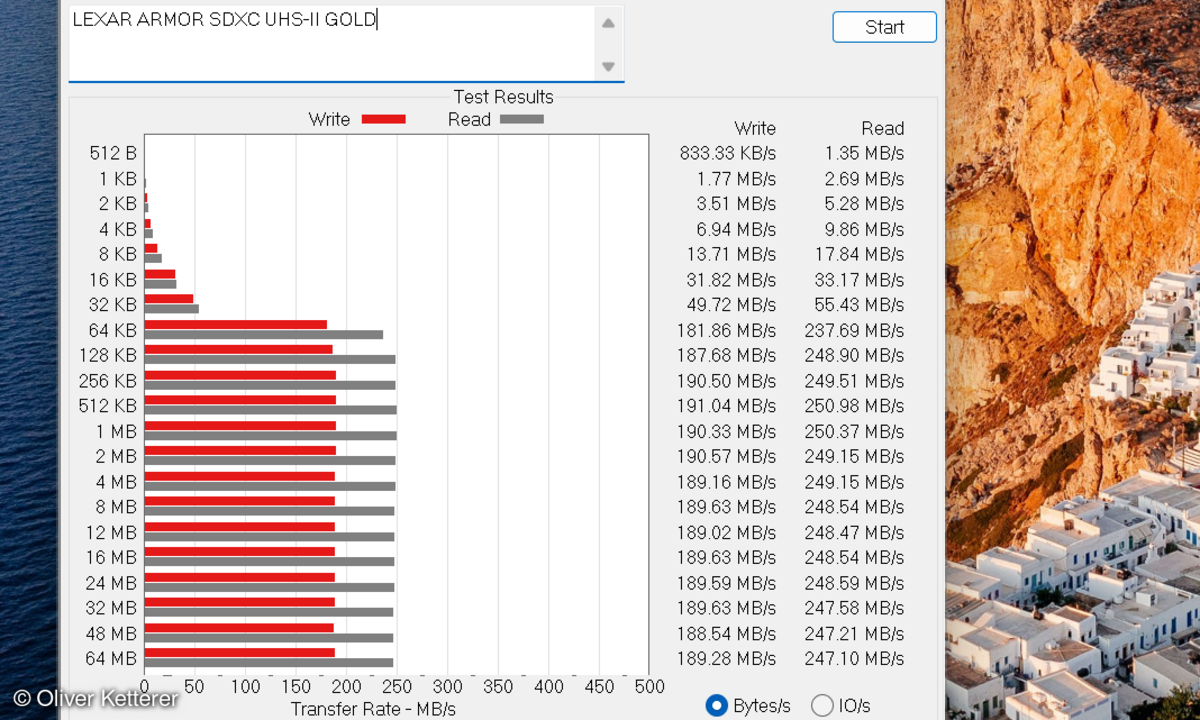
Task: Select the 16 KB row label
Action: point(113,279)
